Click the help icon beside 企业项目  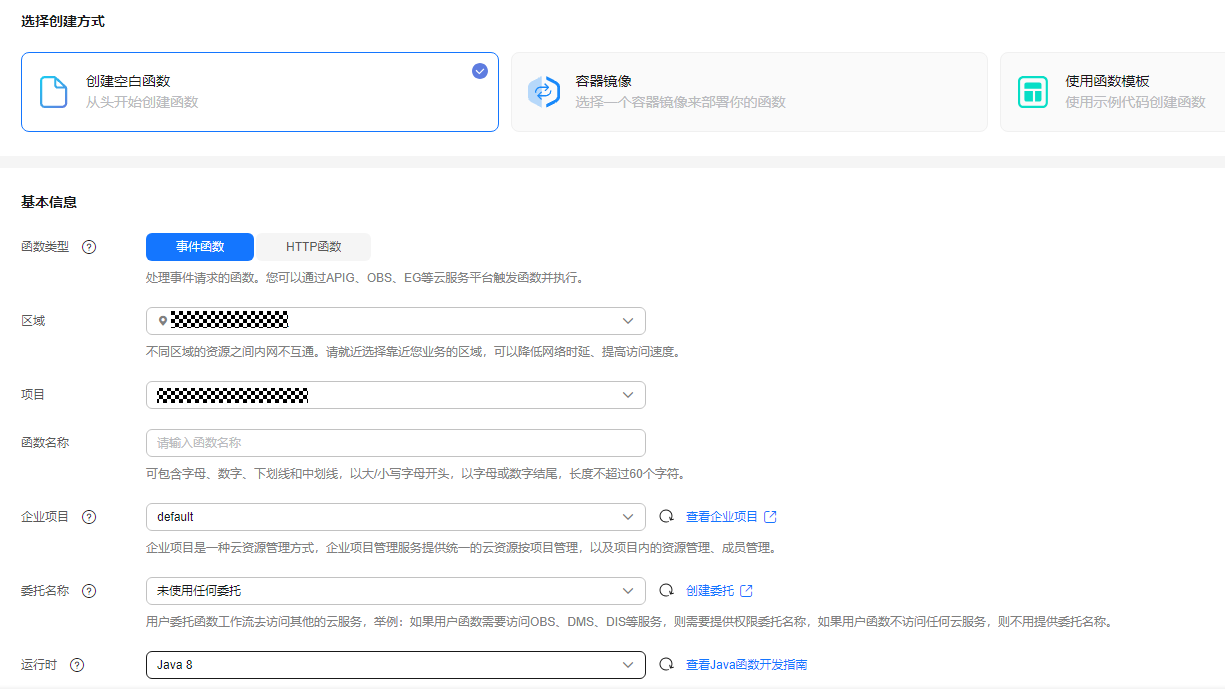89,517
